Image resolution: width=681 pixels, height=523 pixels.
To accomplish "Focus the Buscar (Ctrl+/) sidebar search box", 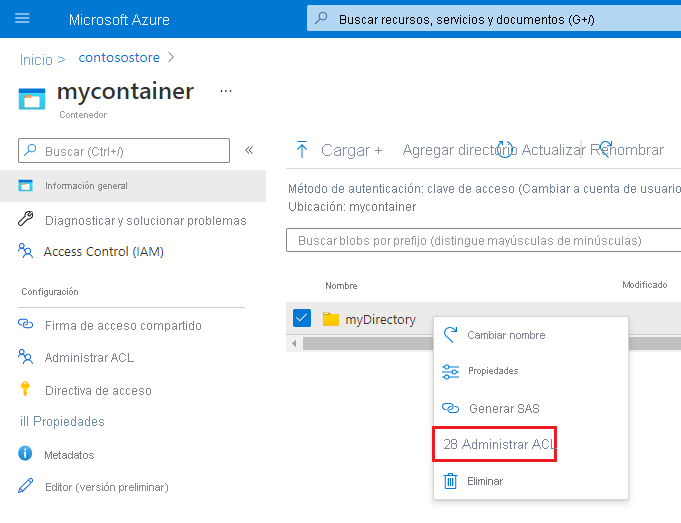I will pyautogui.click(x=124, y=151).
